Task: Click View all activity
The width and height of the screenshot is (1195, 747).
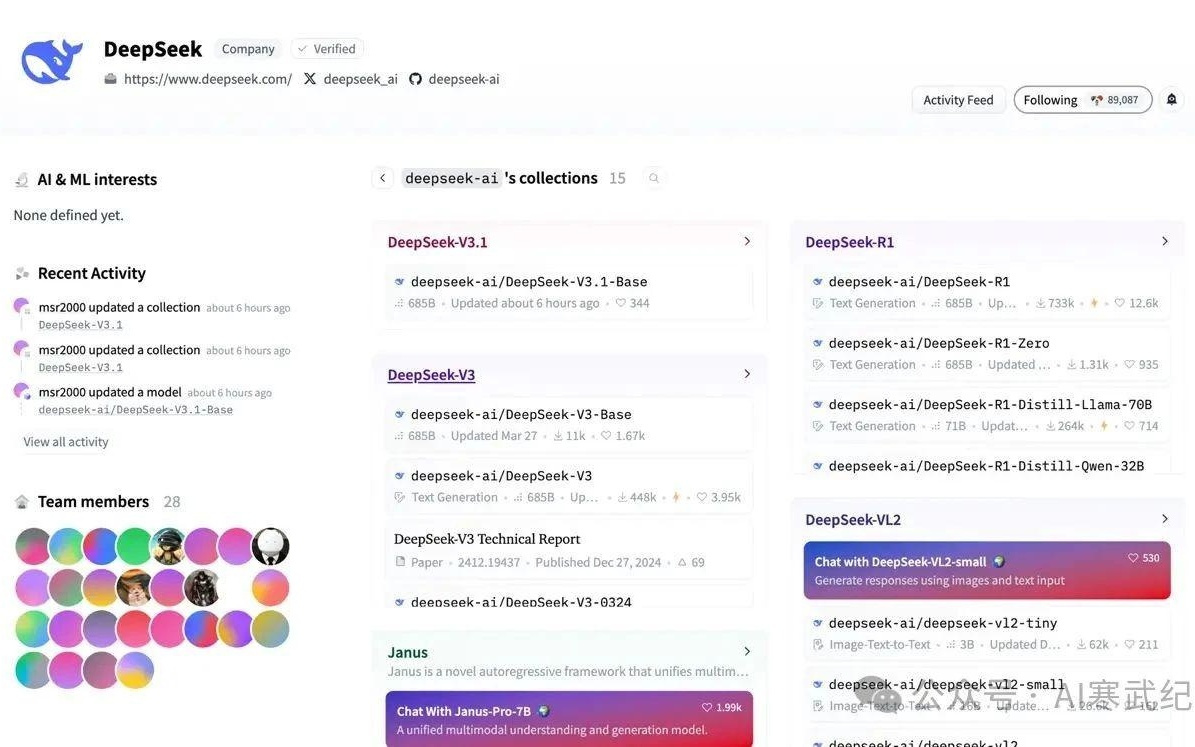Action: tap(66, 442)
